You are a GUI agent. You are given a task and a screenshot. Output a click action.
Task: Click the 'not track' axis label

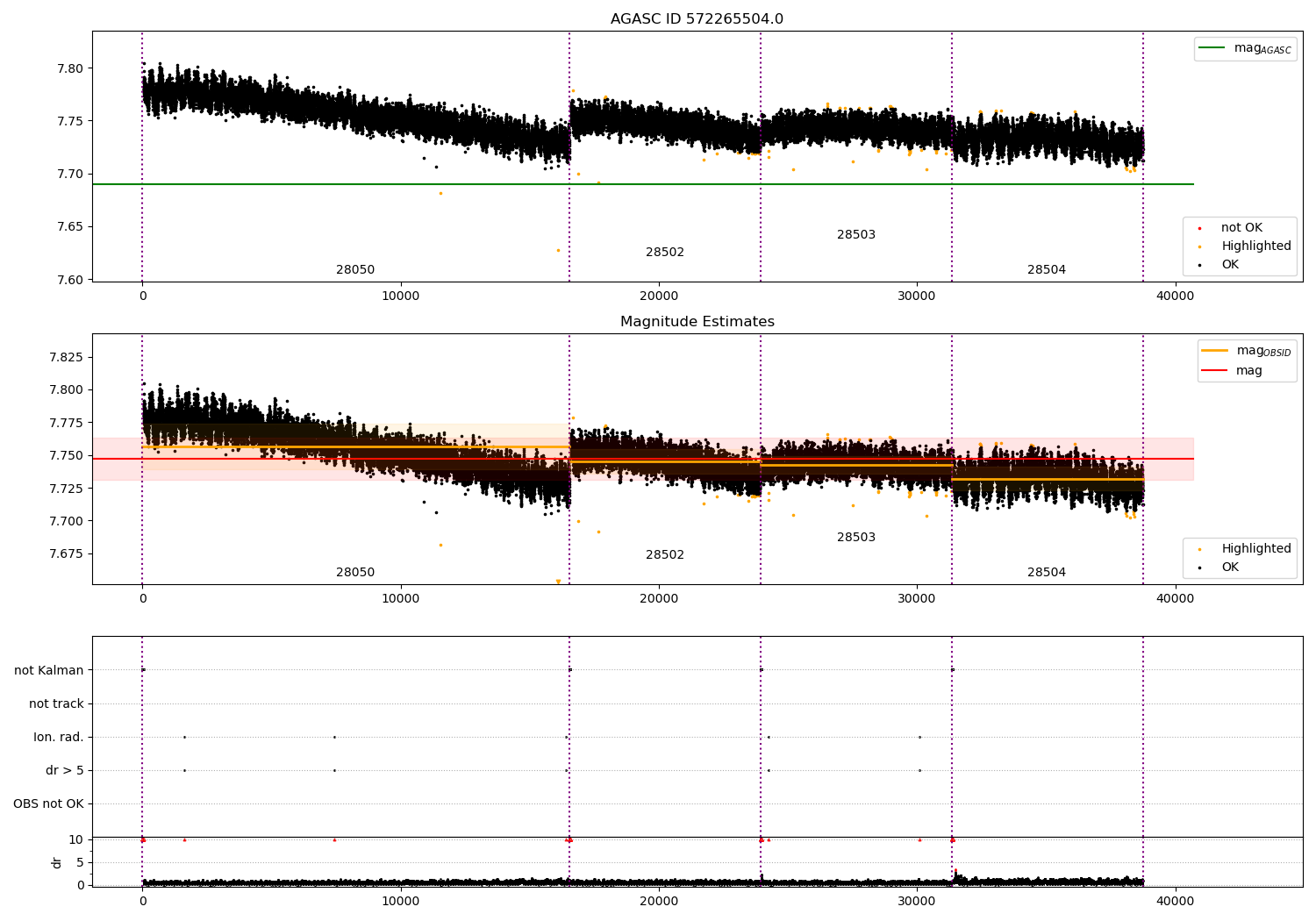[56, 704]
